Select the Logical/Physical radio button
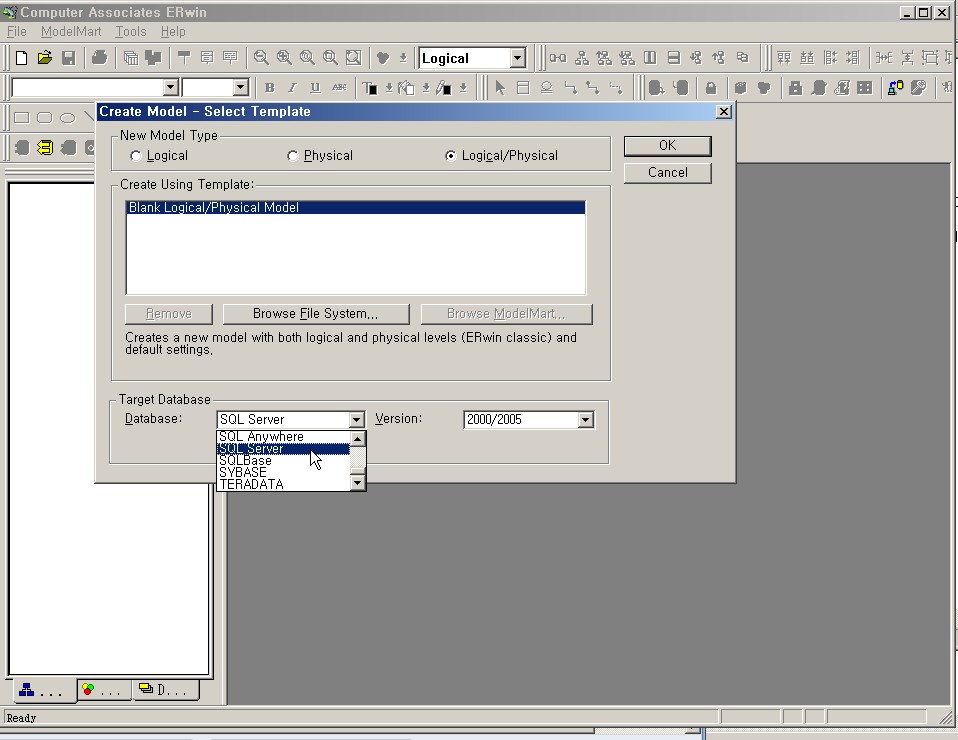958x740 pixels. [x=450, y=156]
